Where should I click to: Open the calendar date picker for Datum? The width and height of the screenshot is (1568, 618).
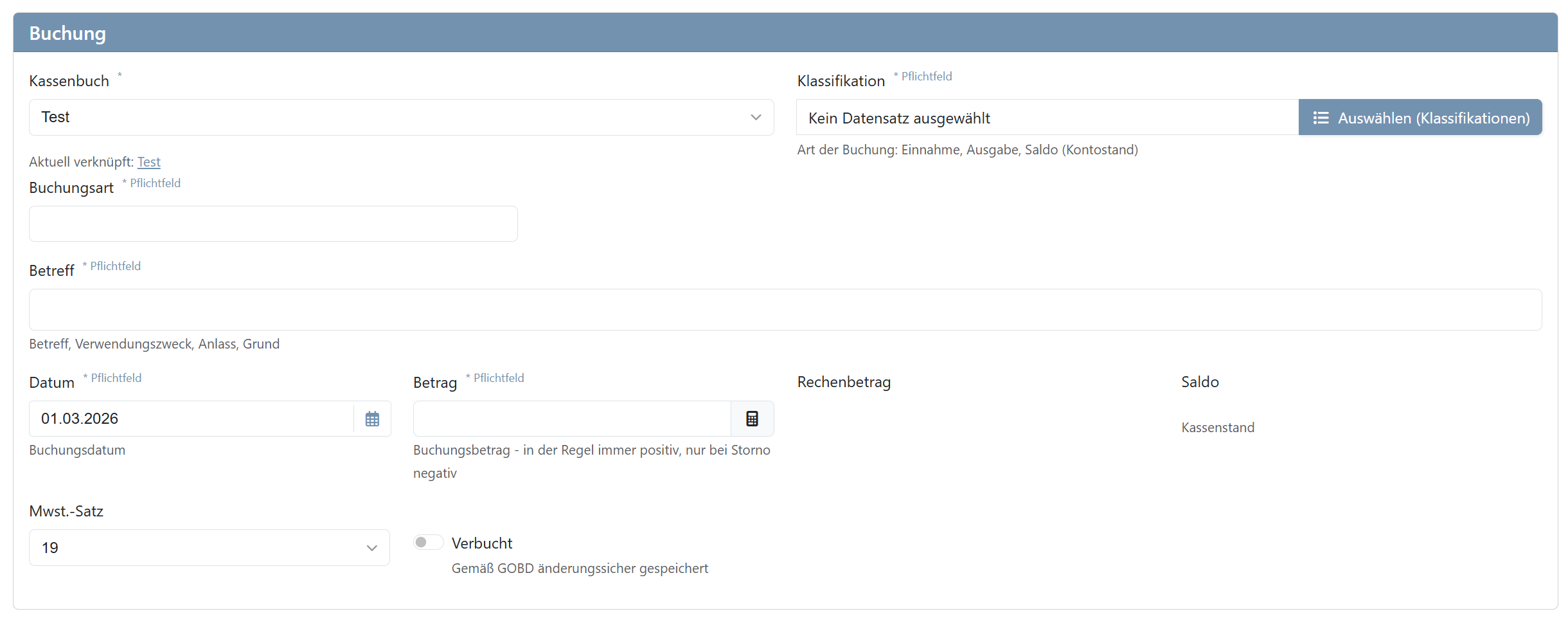point(372,418)
